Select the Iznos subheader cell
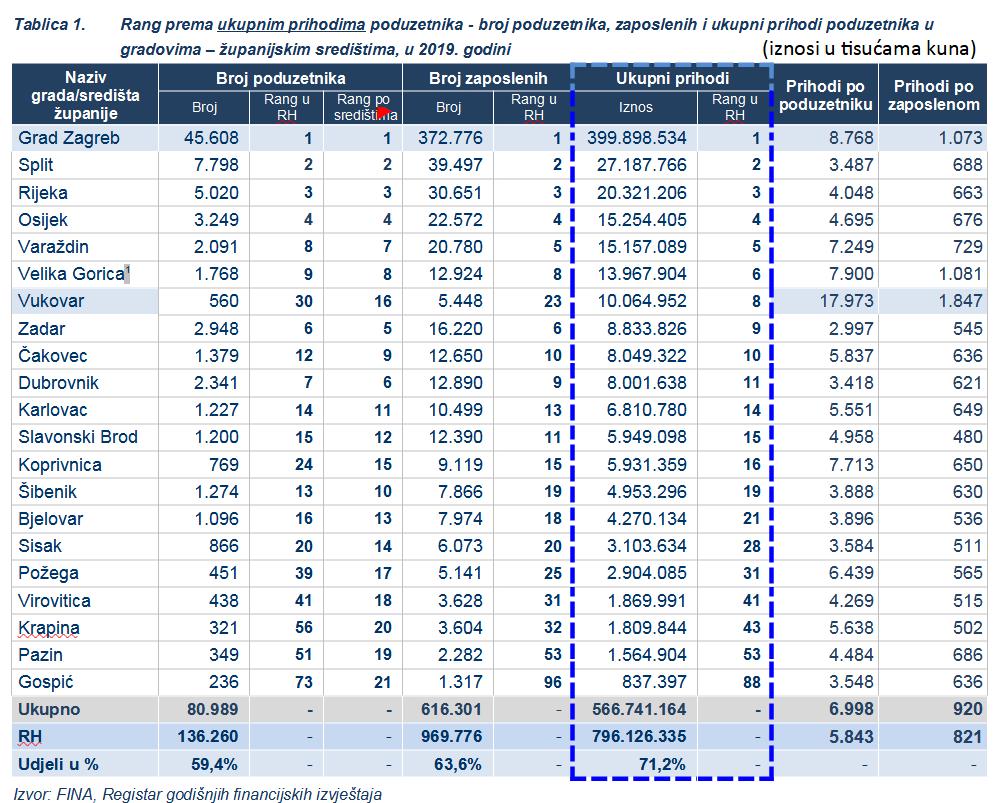The height and width of the screenshot is (803, 995). click(635, 107)
